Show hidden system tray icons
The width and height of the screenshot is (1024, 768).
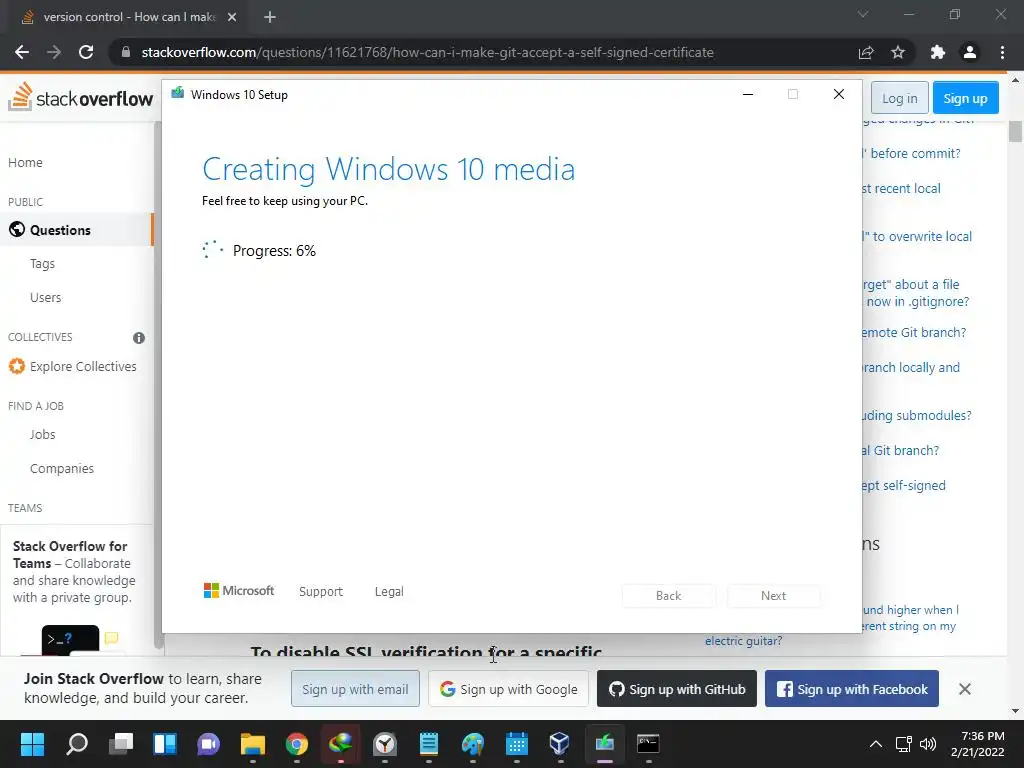click(876, 744)
